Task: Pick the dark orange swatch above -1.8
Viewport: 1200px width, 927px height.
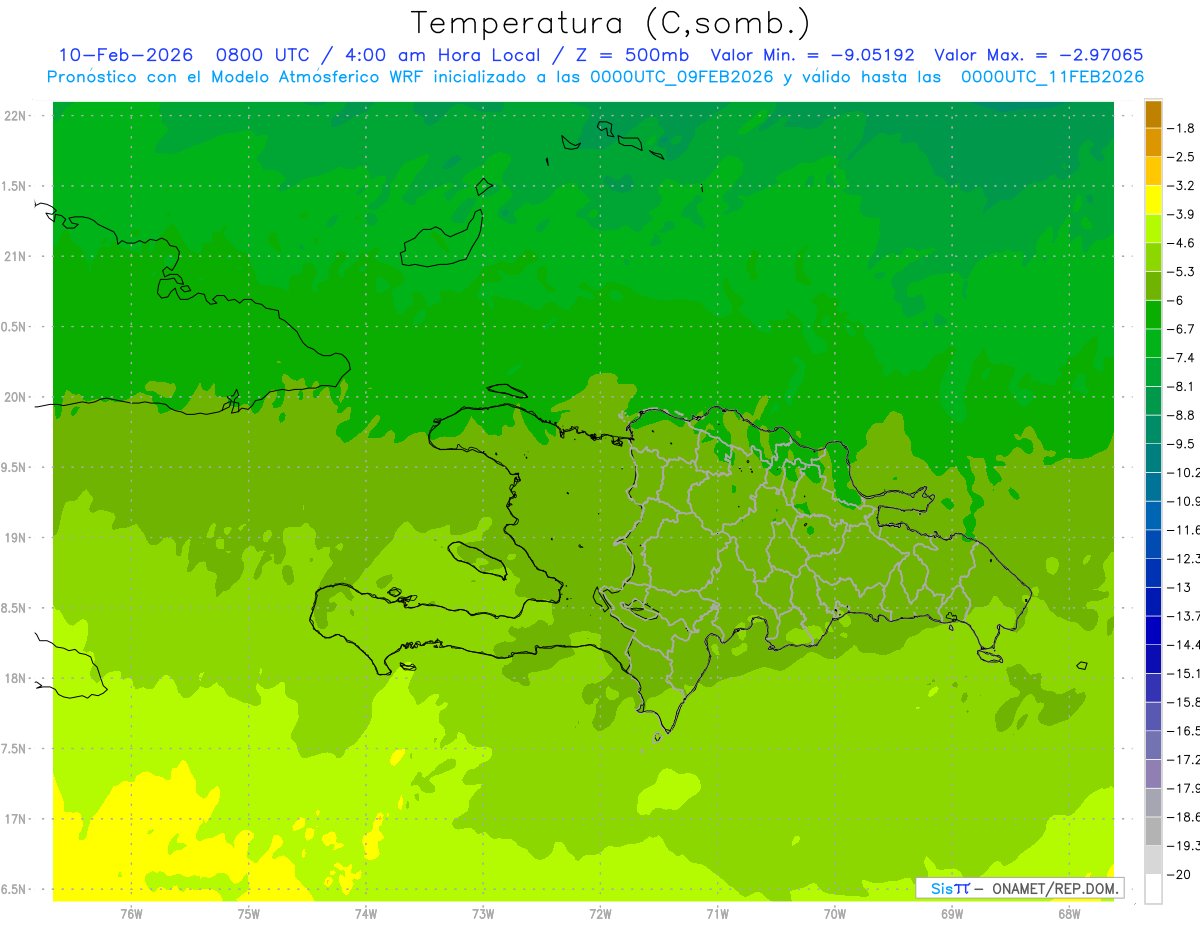Action: tap(1153, 114)
